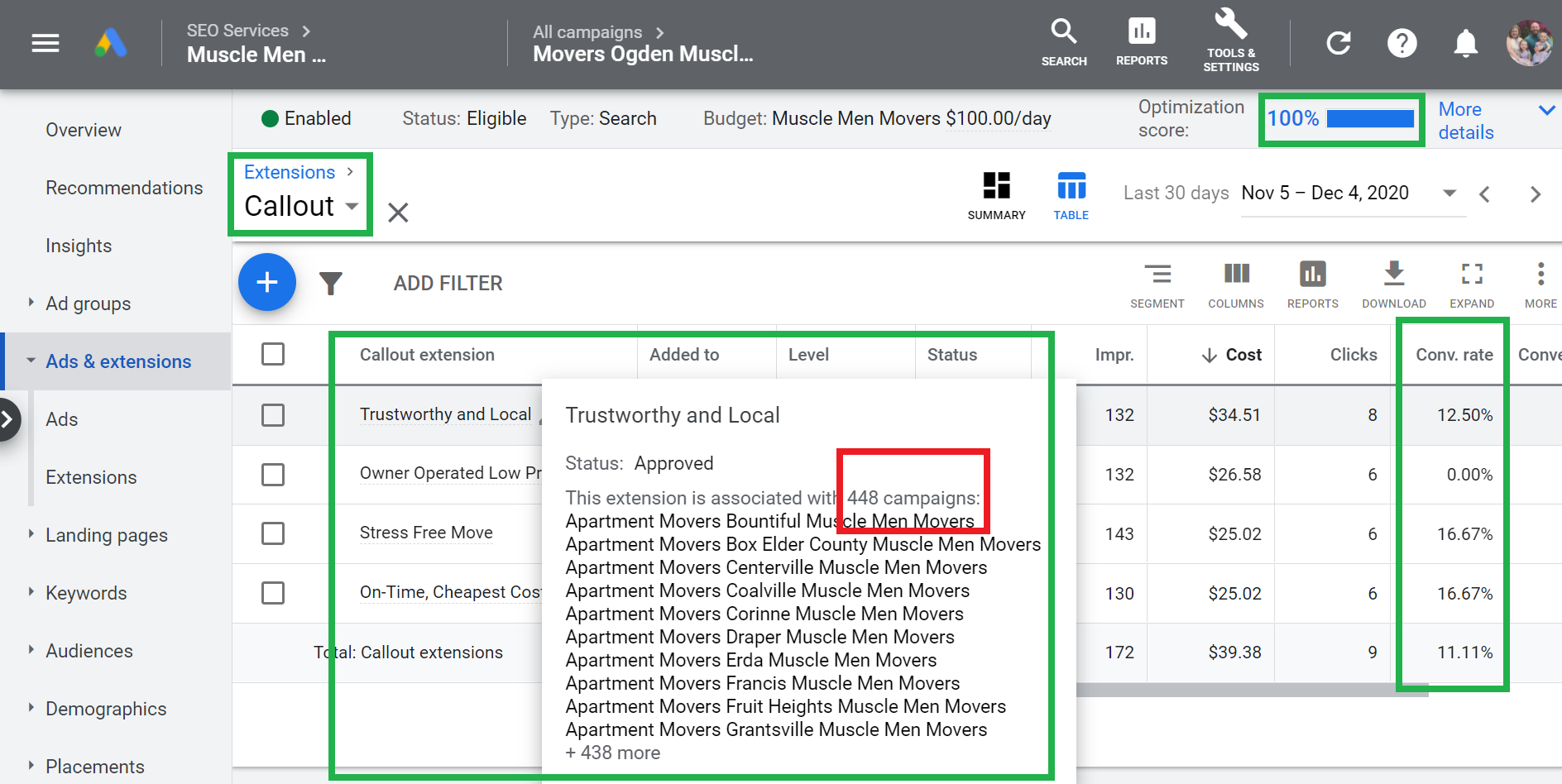The height and width of the screenshot is (784, 1562).
Task: Click the SEO Services breadcrumb
Action: click(238, 31)
